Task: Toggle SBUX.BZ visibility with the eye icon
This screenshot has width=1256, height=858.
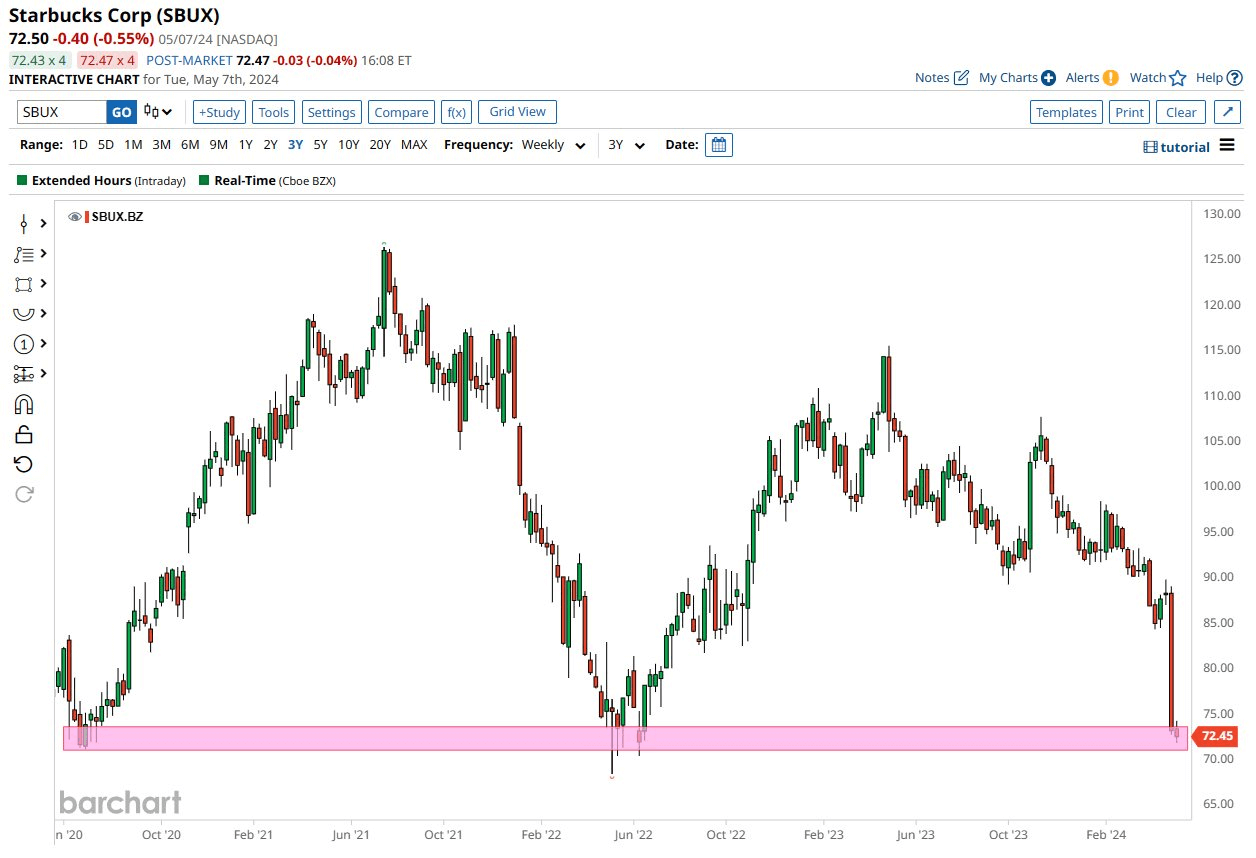Action: pos(73,216)
